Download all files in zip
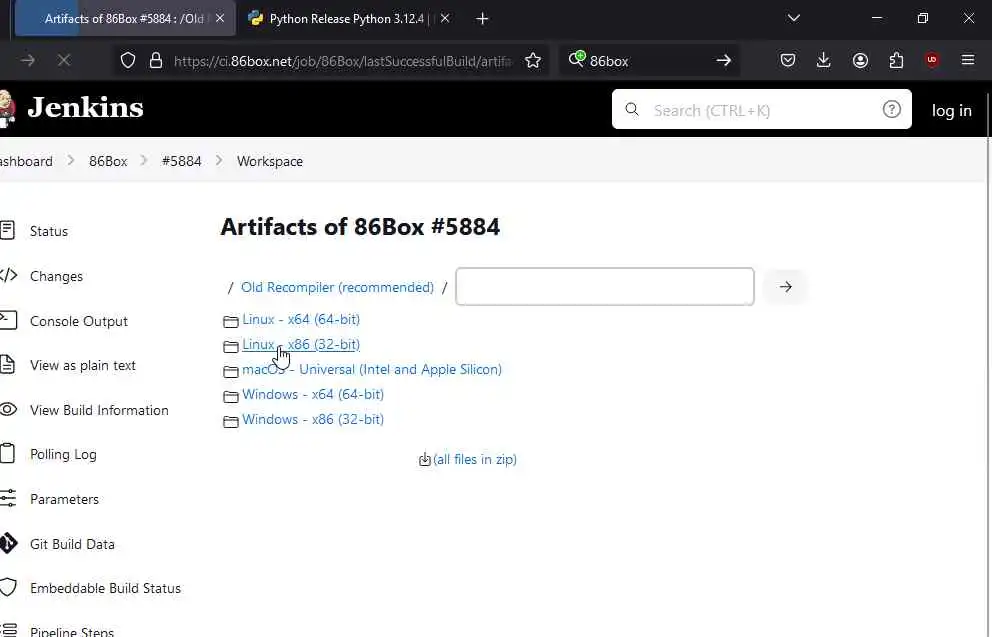 click(x=474, y=459)
